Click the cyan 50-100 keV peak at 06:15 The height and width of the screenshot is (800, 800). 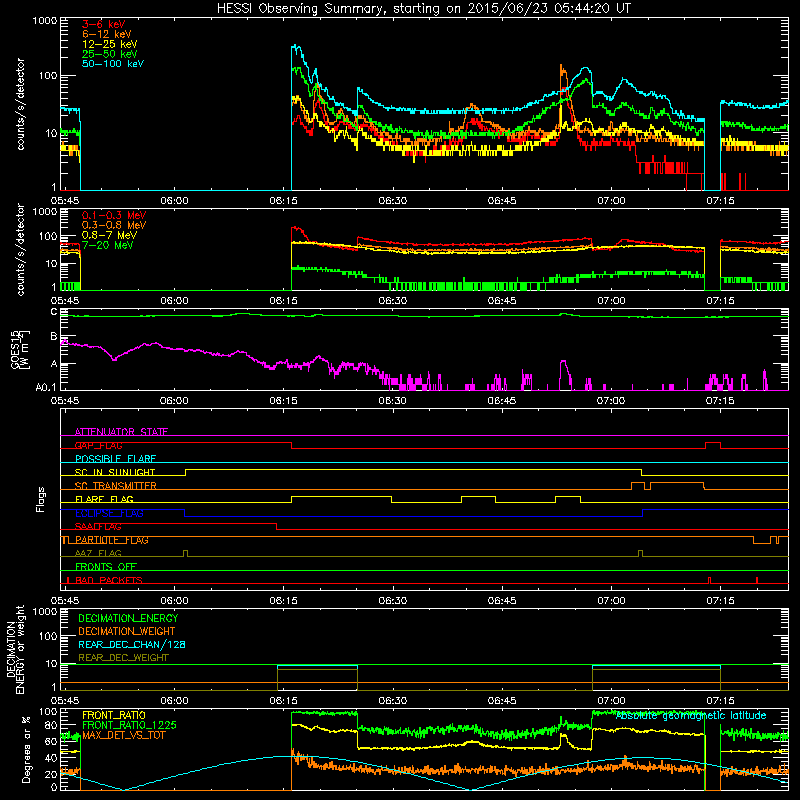[296, 48]
